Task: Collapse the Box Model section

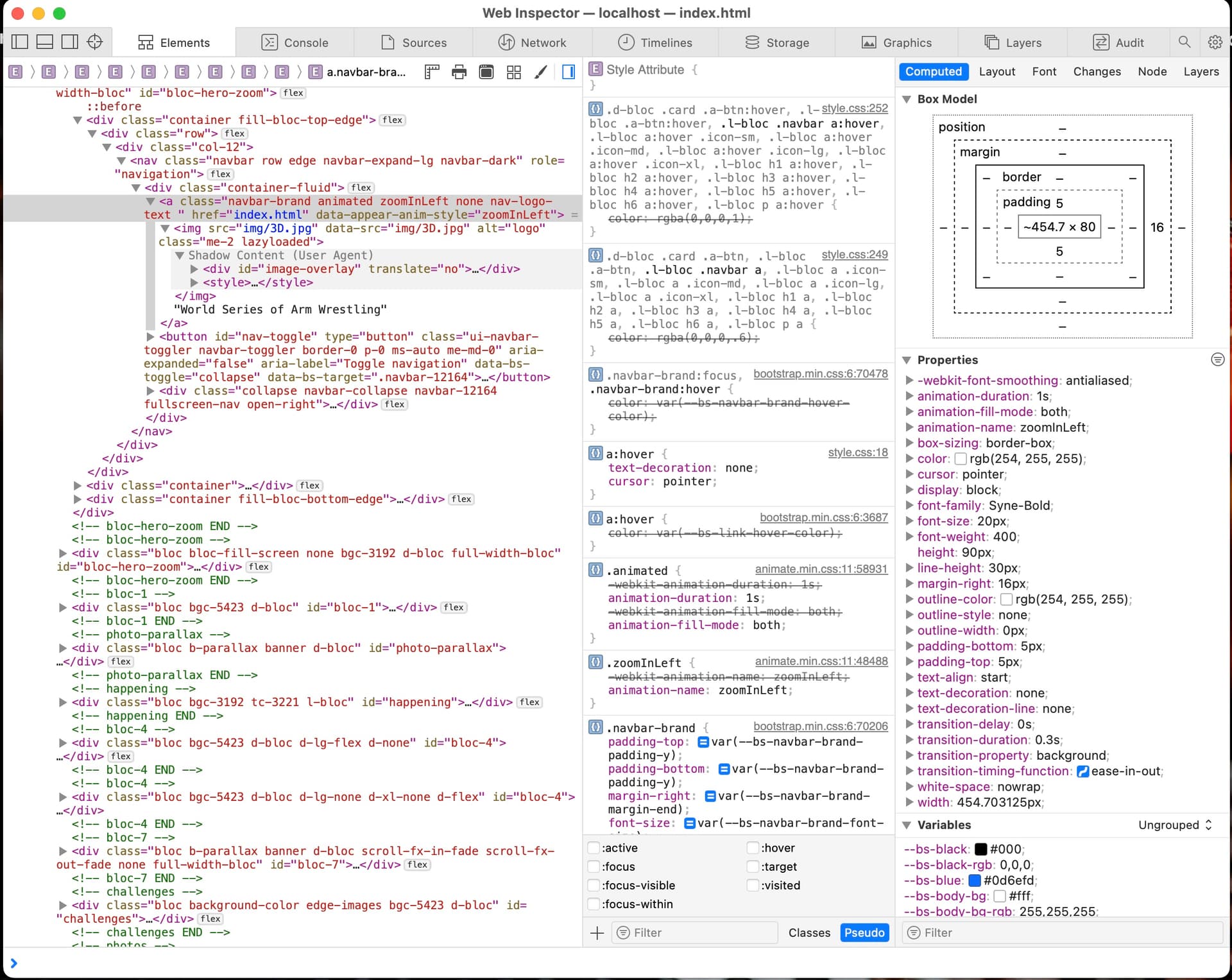Action: pos(907,99)
